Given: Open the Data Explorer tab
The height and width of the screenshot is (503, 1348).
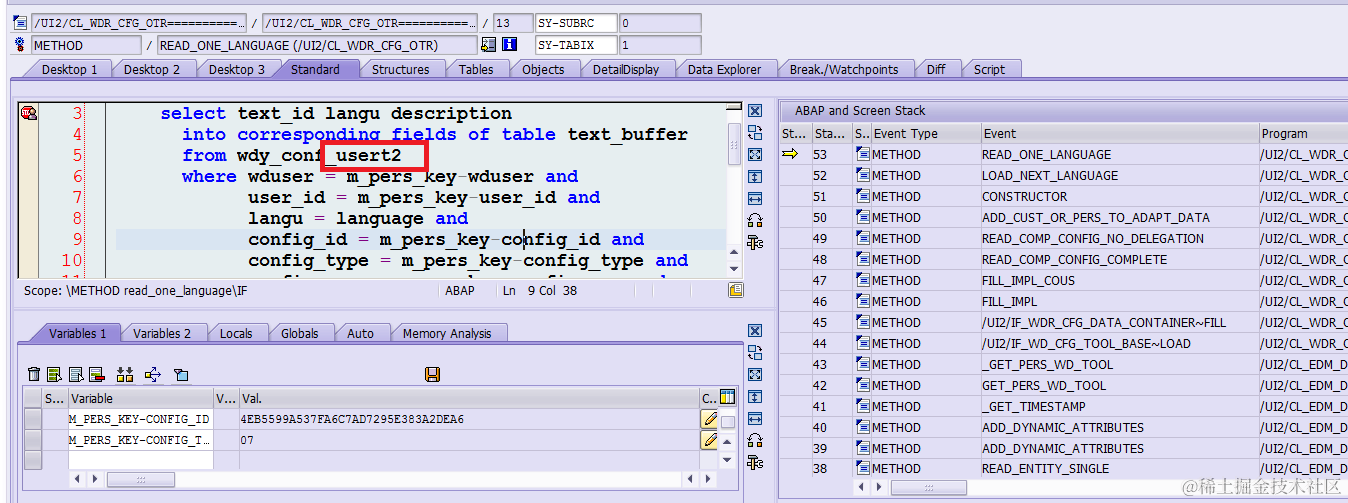Looking at the screenshot, I should pyautogui.click(x=724, y=69).
